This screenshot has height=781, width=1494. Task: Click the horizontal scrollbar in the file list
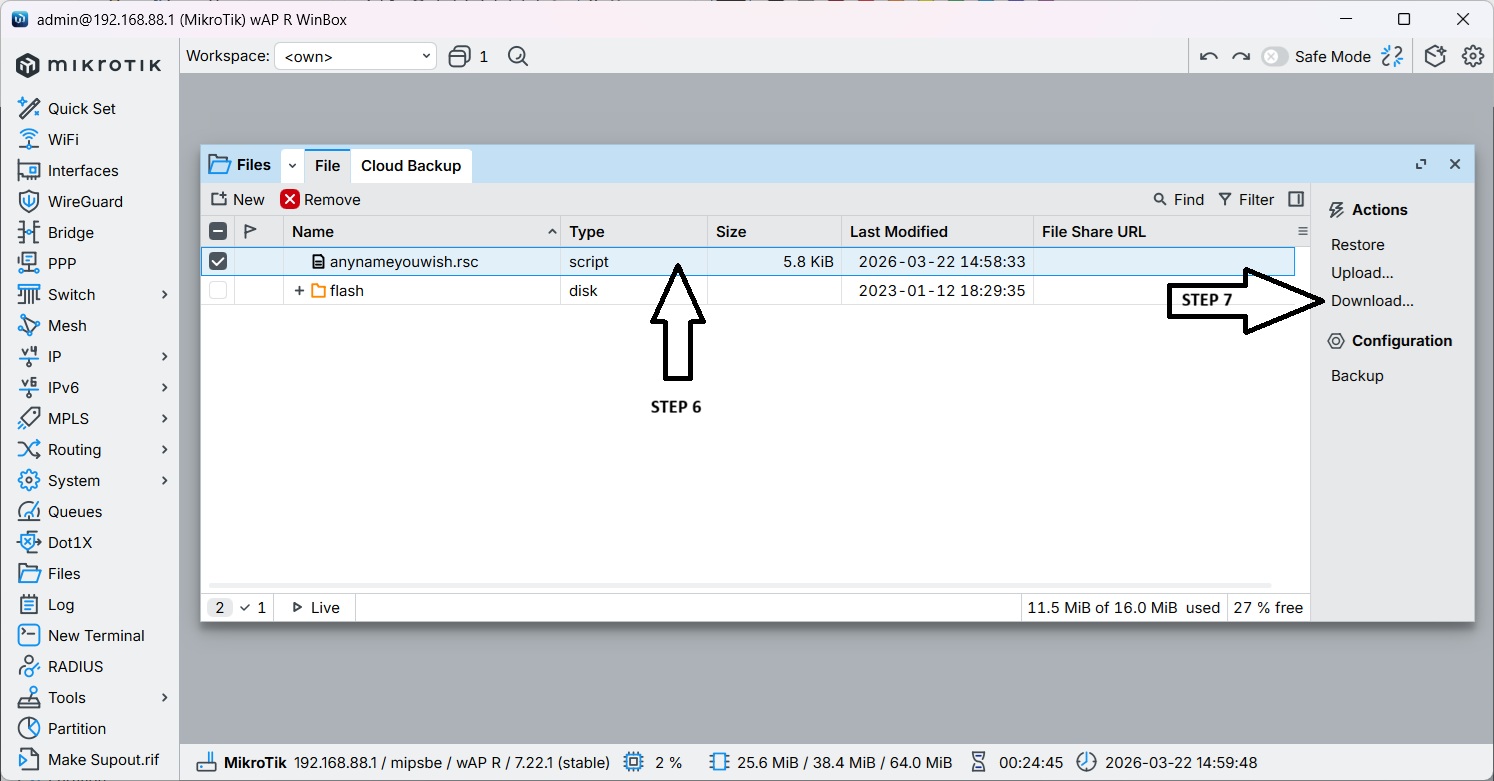point(740,585)
